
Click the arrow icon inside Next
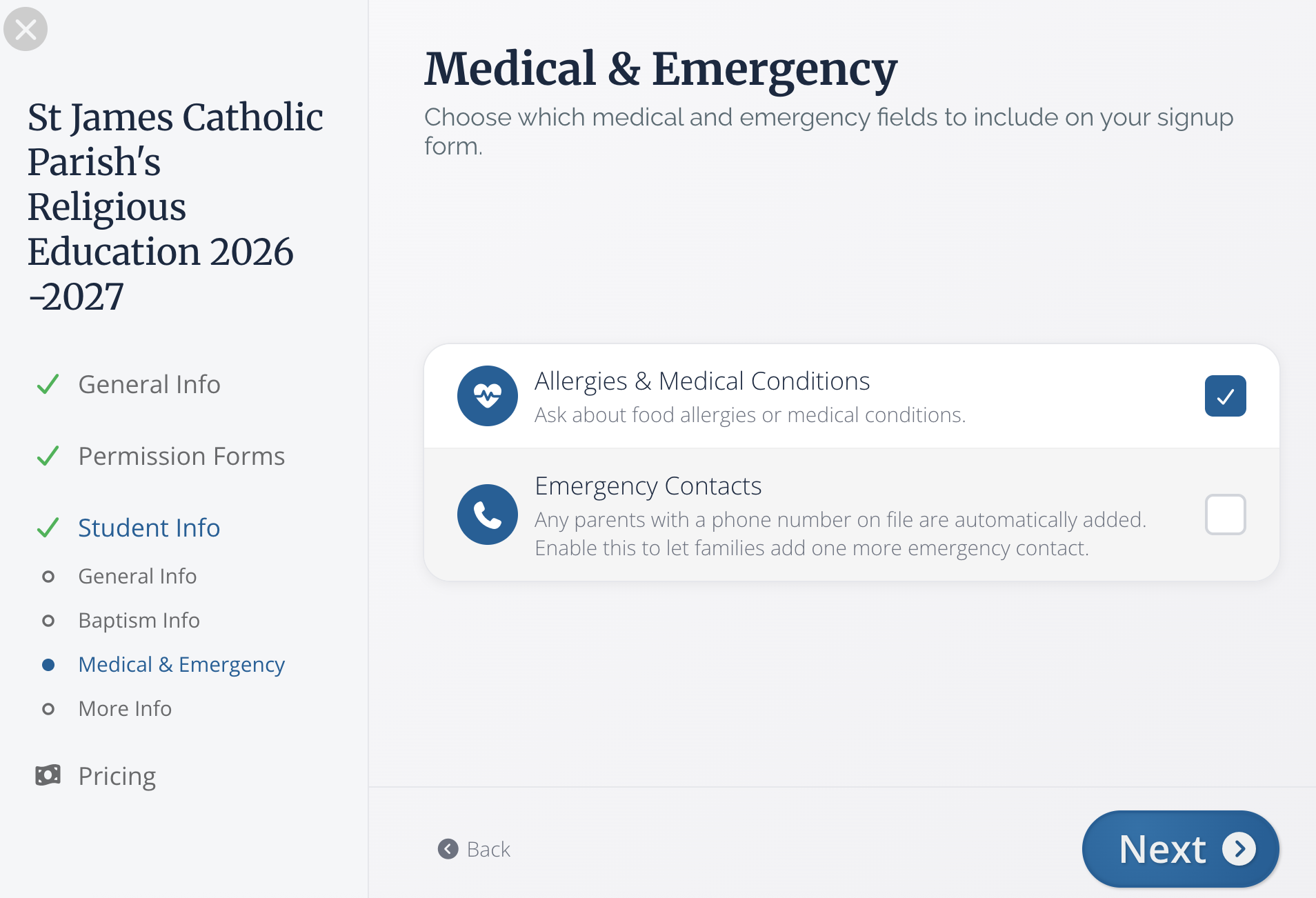[1239, 849]
